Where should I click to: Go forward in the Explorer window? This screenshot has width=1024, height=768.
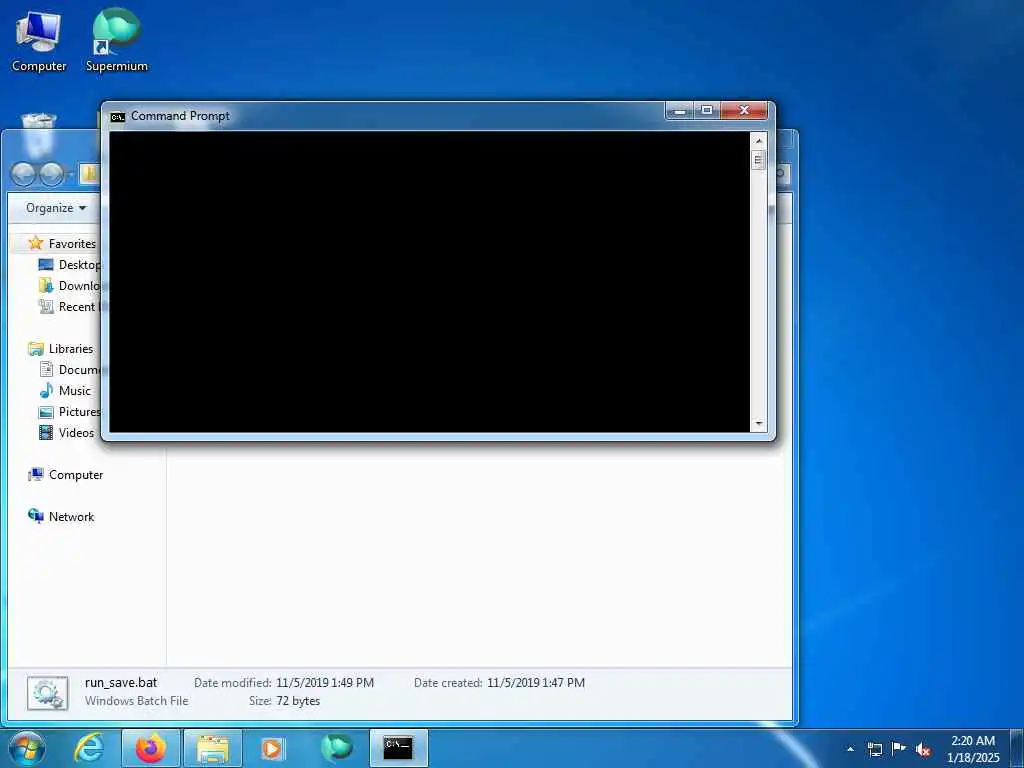click(x=52, y=174)
